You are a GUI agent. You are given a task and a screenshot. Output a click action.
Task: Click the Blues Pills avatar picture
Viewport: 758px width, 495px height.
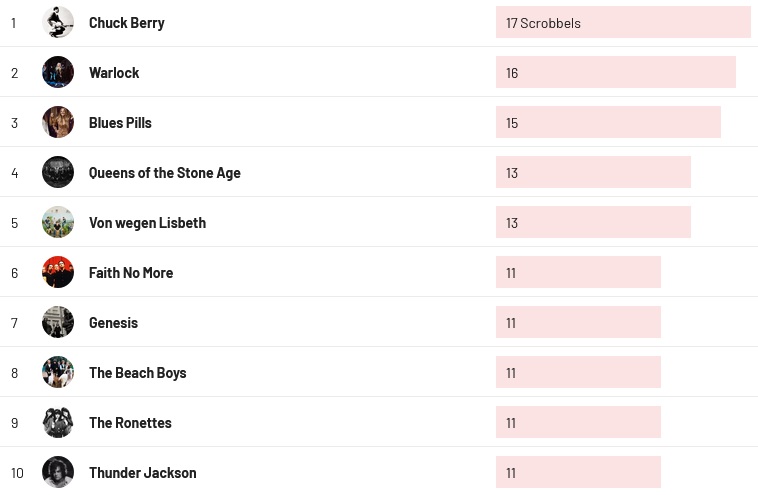pos(58,122)
